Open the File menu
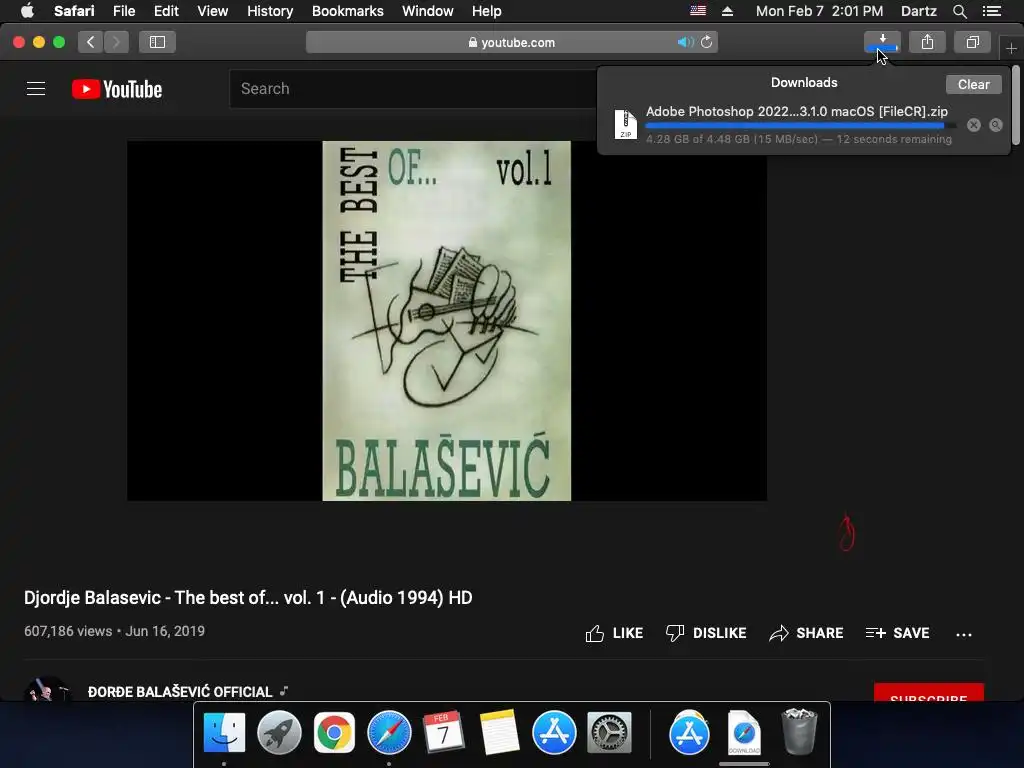The height and width of the screenshot is (768, 1024). coord(124,11)
